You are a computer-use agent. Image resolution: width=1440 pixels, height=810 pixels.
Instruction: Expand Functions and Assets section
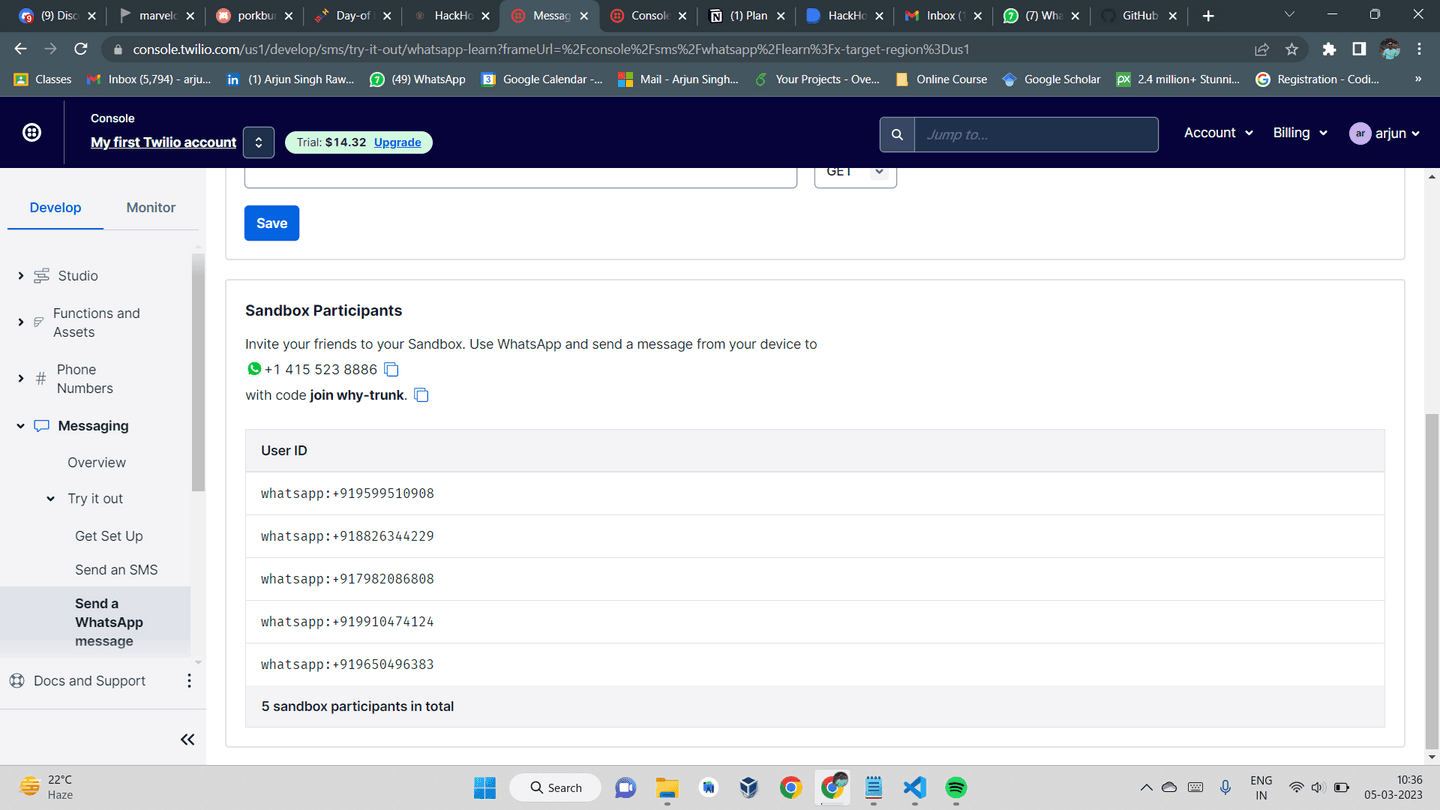(21, 322)
